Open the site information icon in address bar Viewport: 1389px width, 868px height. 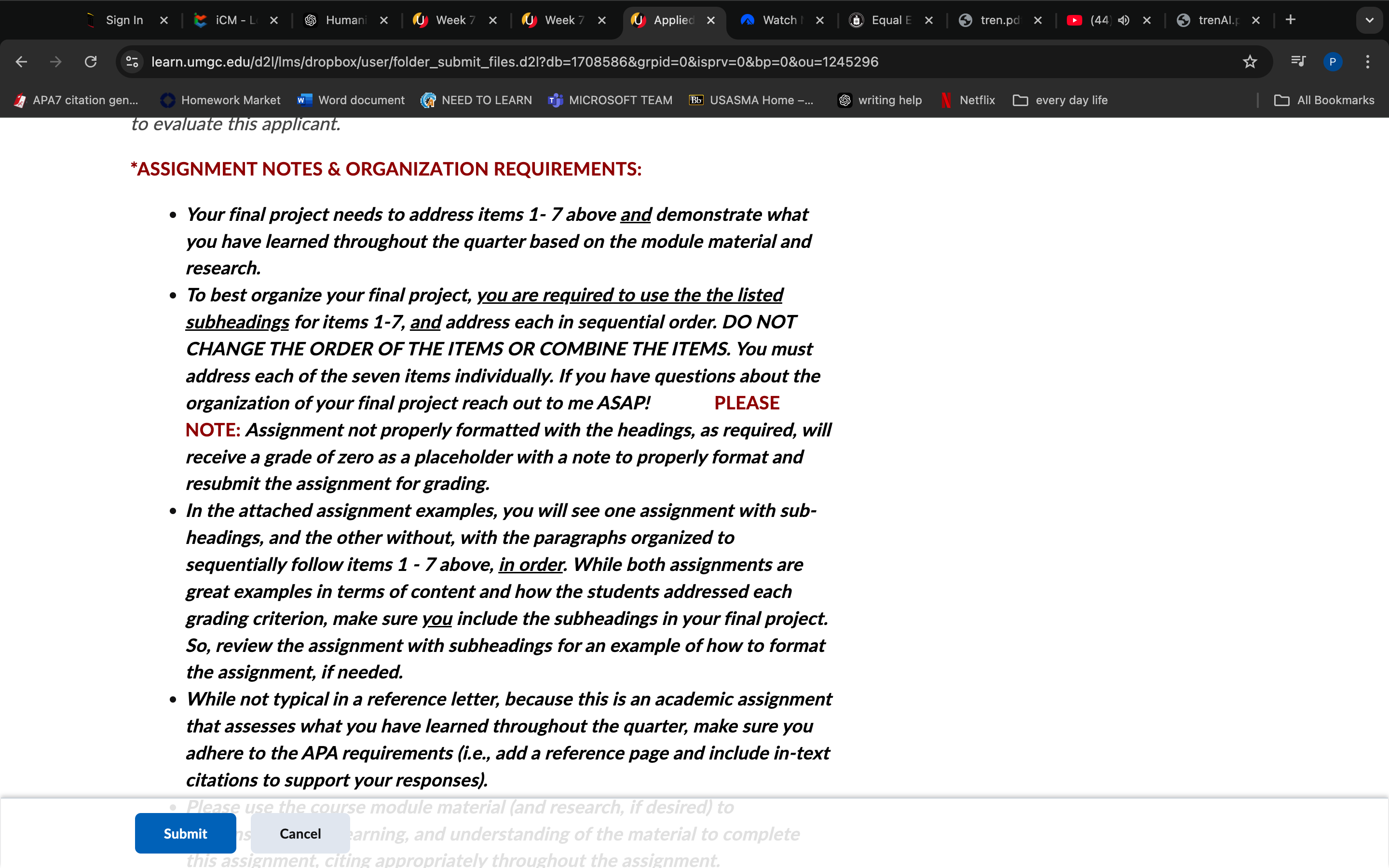pos(133,62)
